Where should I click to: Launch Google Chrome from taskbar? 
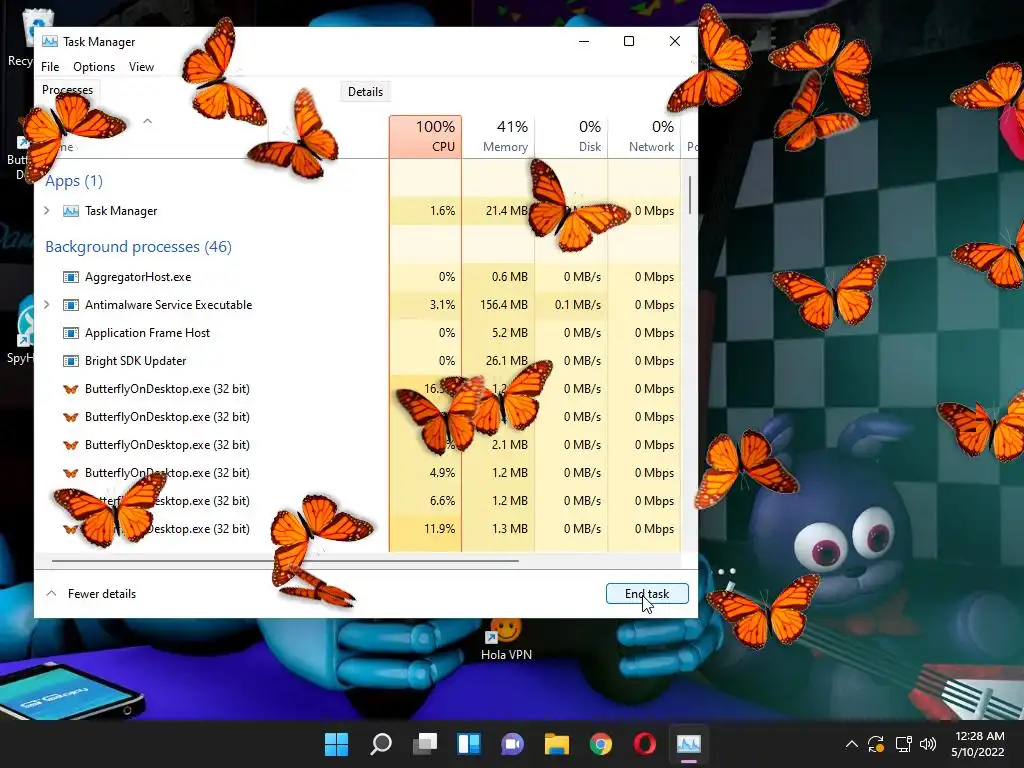pos(601,744)
